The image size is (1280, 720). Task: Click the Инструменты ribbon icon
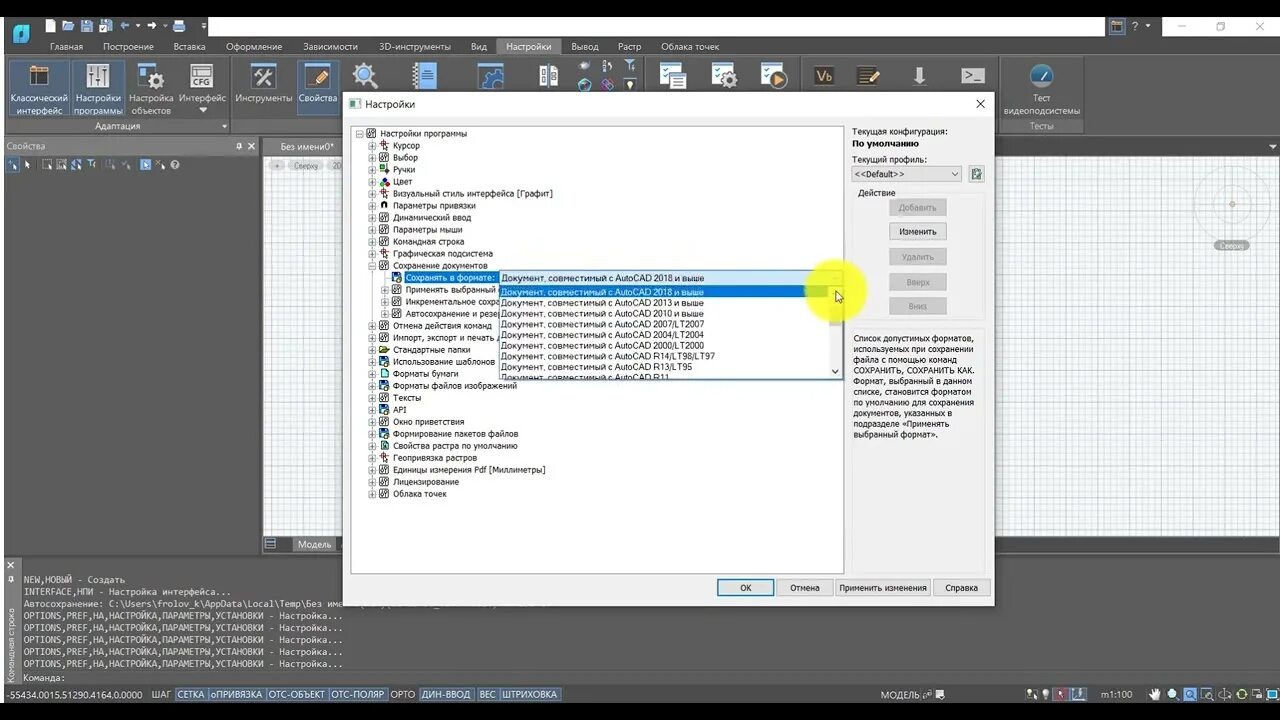tap(264, 84)
